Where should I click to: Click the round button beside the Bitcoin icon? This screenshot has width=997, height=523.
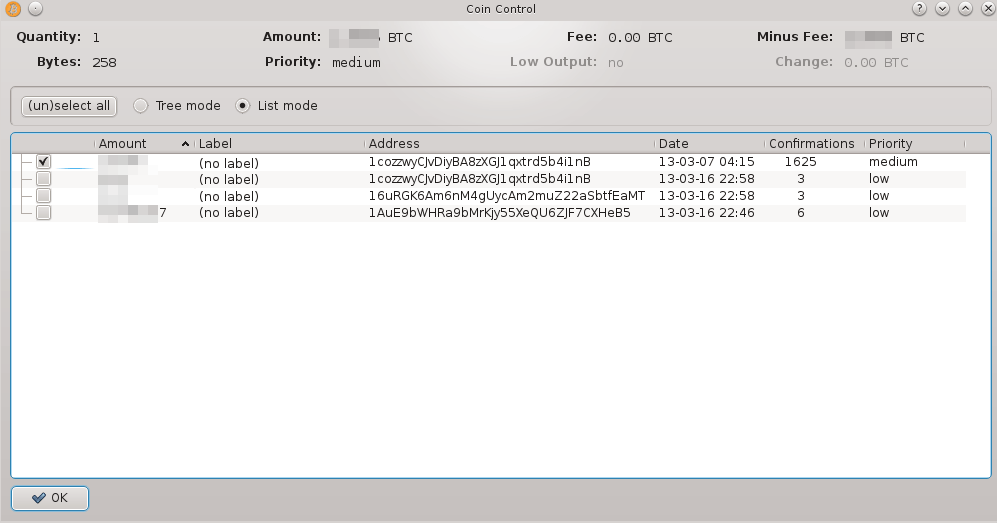coord(35,9)
